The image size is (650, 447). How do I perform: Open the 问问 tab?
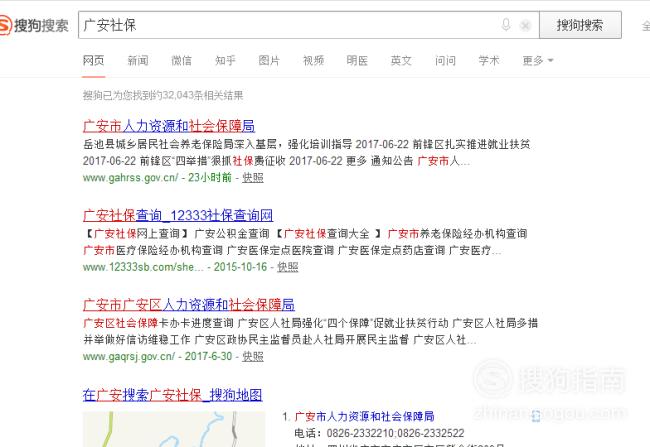445,61
